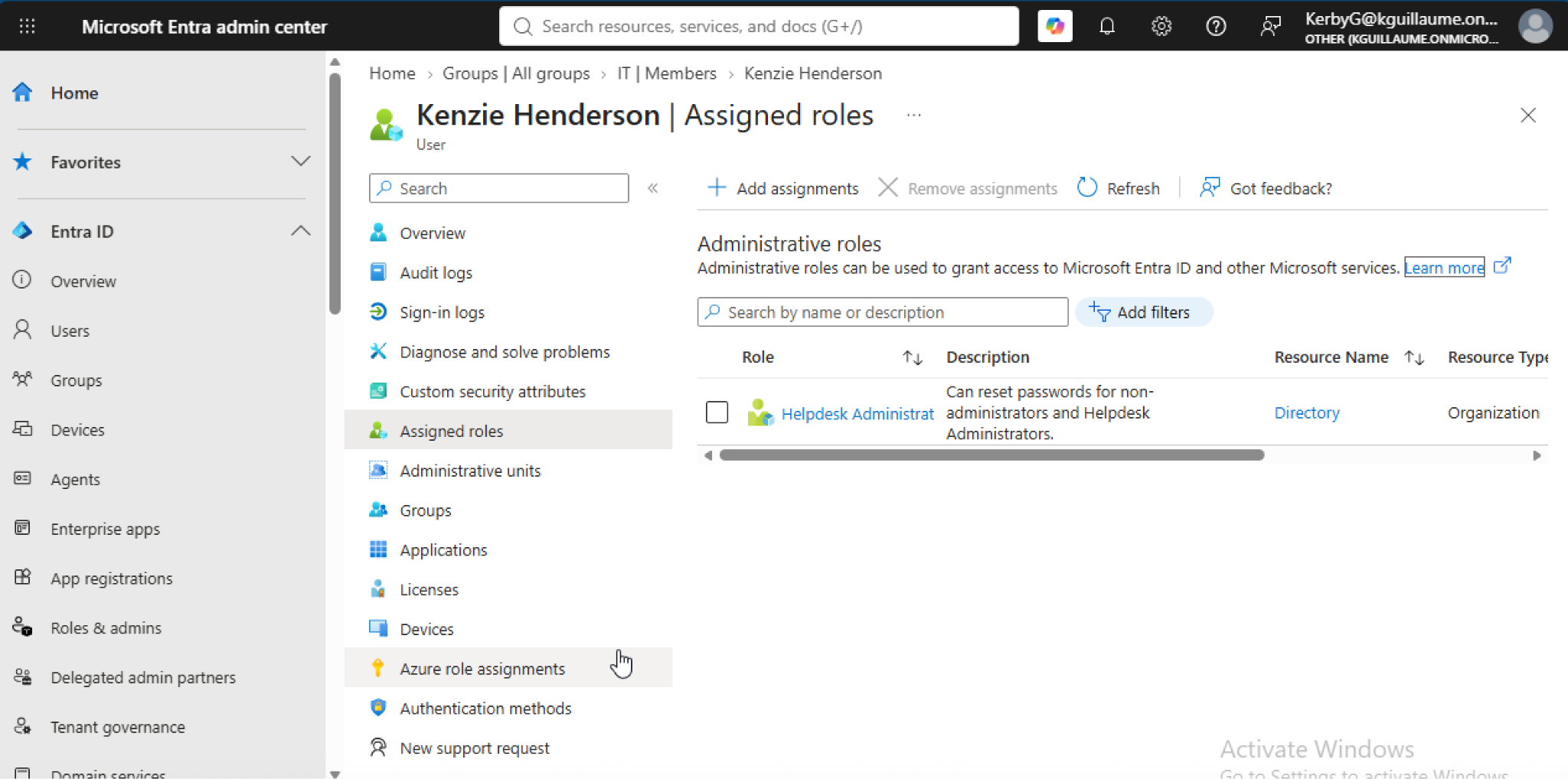Click Add assignments button

782,188
